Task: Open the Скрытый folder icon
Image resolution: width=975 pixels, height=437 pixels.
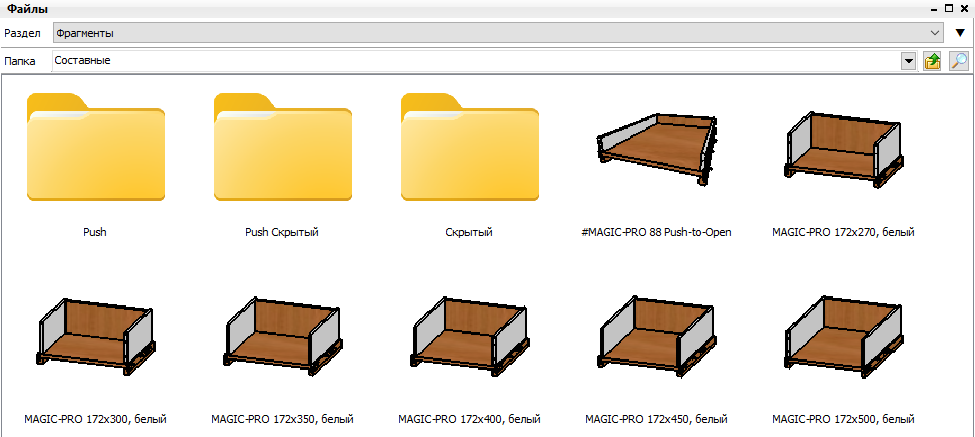Action: [470, 147]
